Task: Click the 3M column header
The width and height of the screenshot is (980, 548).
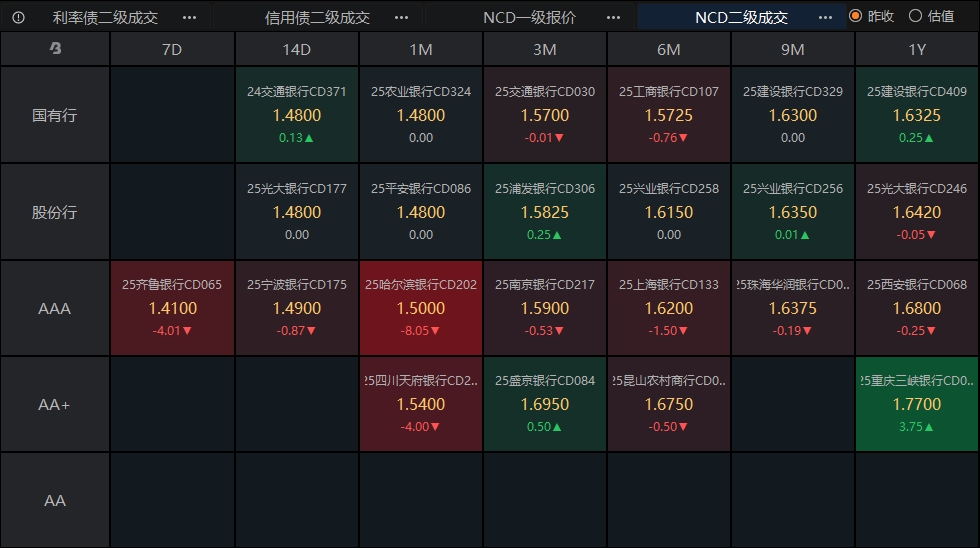Action: (x=544, y=49)
